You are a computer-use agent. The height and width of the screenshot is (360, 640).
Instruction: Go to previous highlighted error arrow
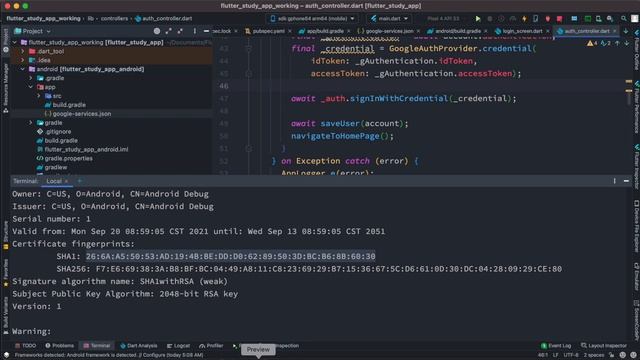(617, 43)
